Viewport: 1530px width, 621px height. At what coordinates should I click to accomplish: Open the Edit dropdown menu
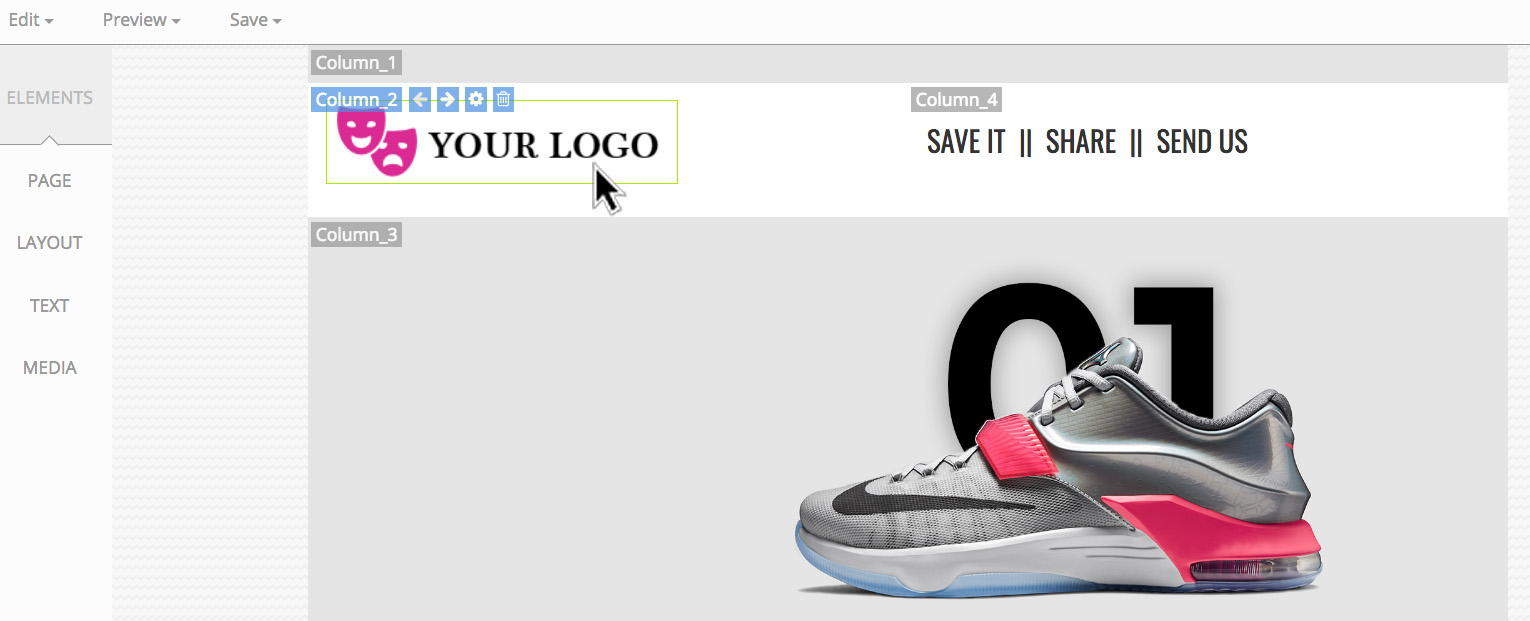point(30,20)
